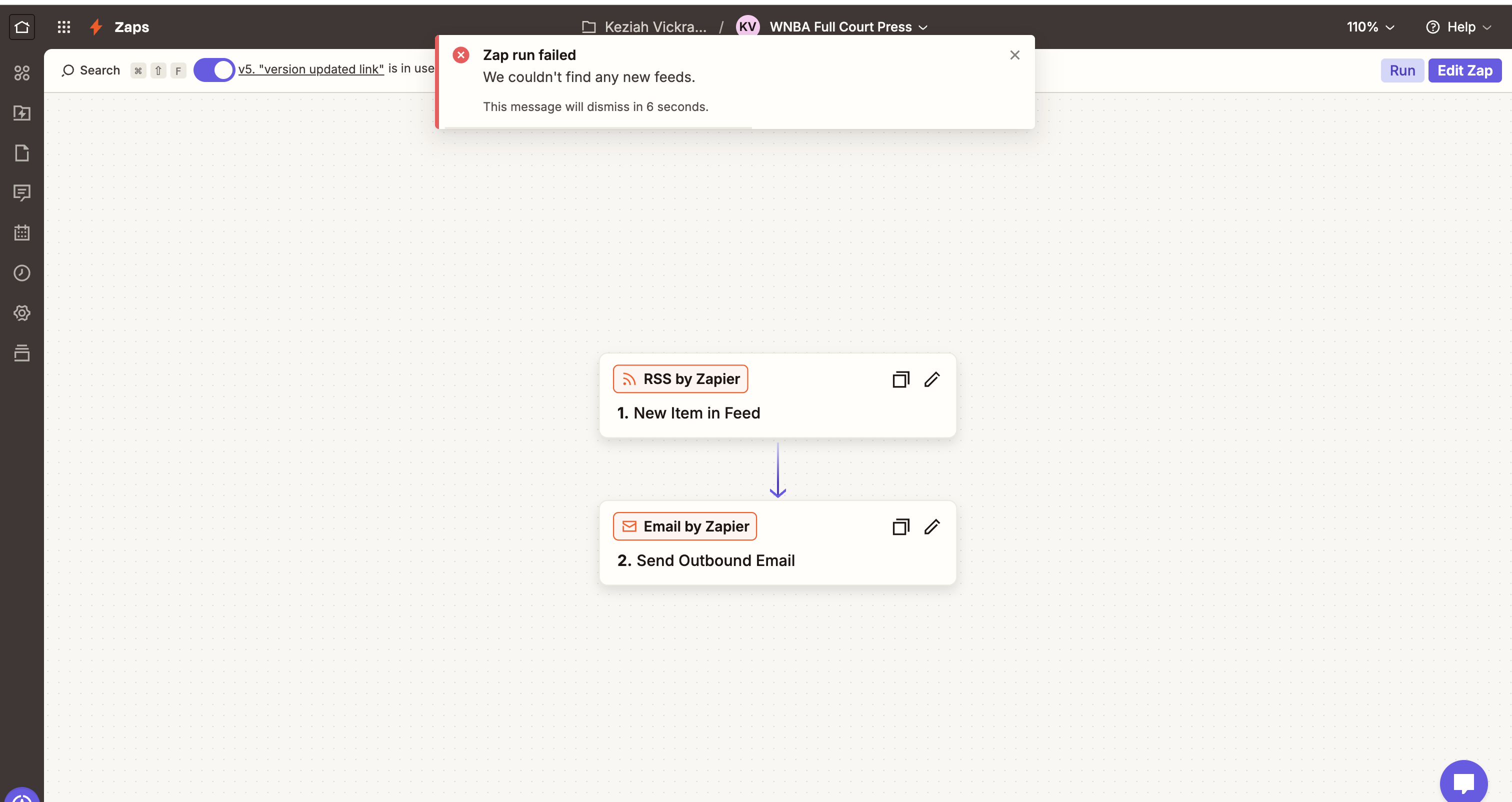Image resolution: width=1512 pixels, height=802 pixels.
Task: Open the Zap history clock icon
Action: (21, 273)
